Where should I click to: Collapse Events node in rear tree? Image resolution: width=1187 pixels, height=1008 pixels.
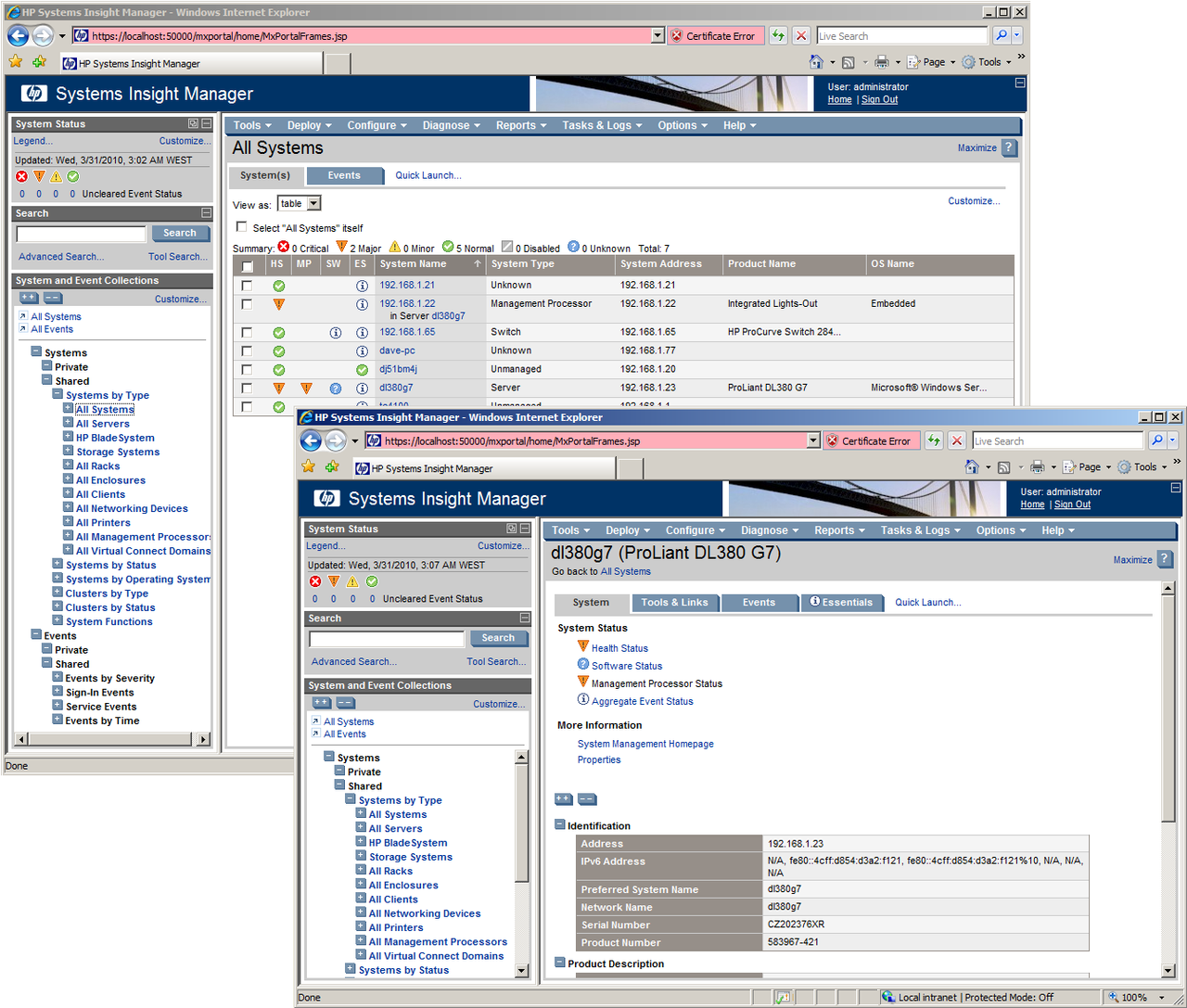pos(36,634)
